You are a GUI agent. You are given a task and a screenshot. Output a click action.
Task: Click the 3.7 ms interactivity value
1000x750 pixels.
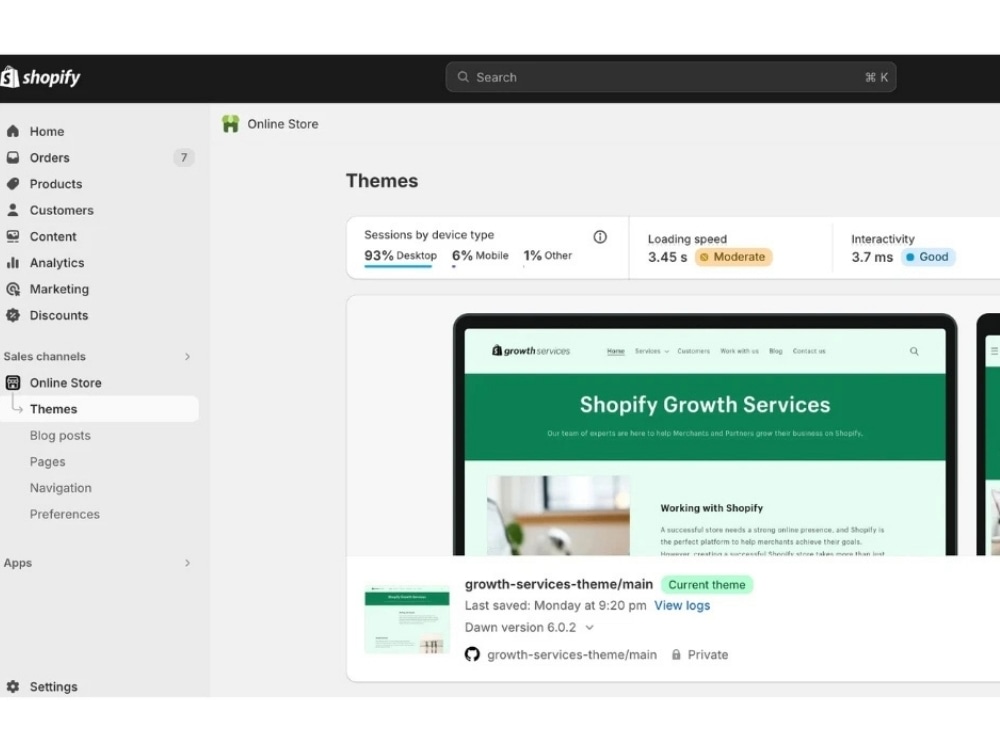[872, 257]
